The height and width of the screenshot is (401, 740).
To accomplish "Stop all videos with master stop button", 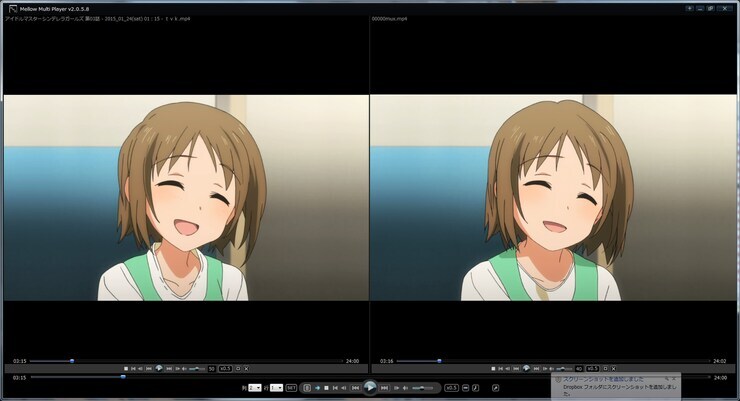I will click(x=326, y=388).
